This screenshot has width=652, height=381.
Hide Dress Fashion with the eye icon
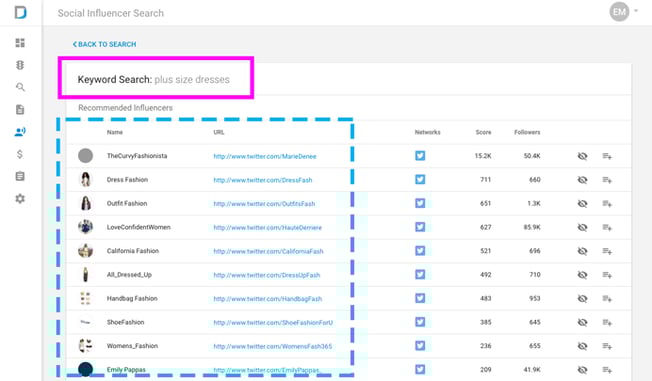(x=583, y=180)
